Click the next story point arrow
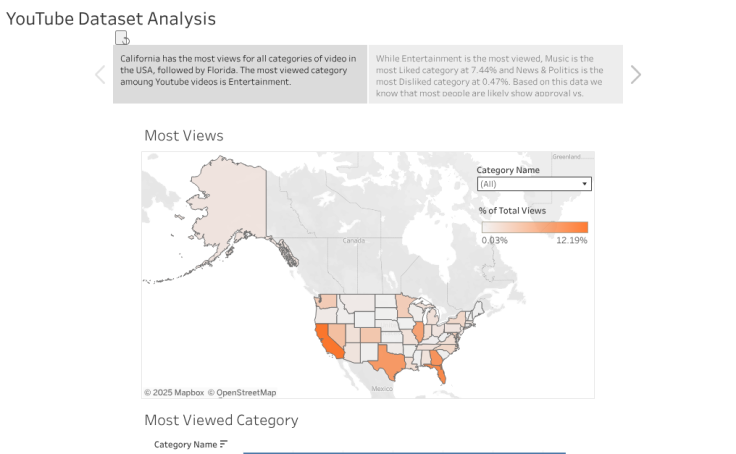736x454 pixels. (x=635, y=75)
